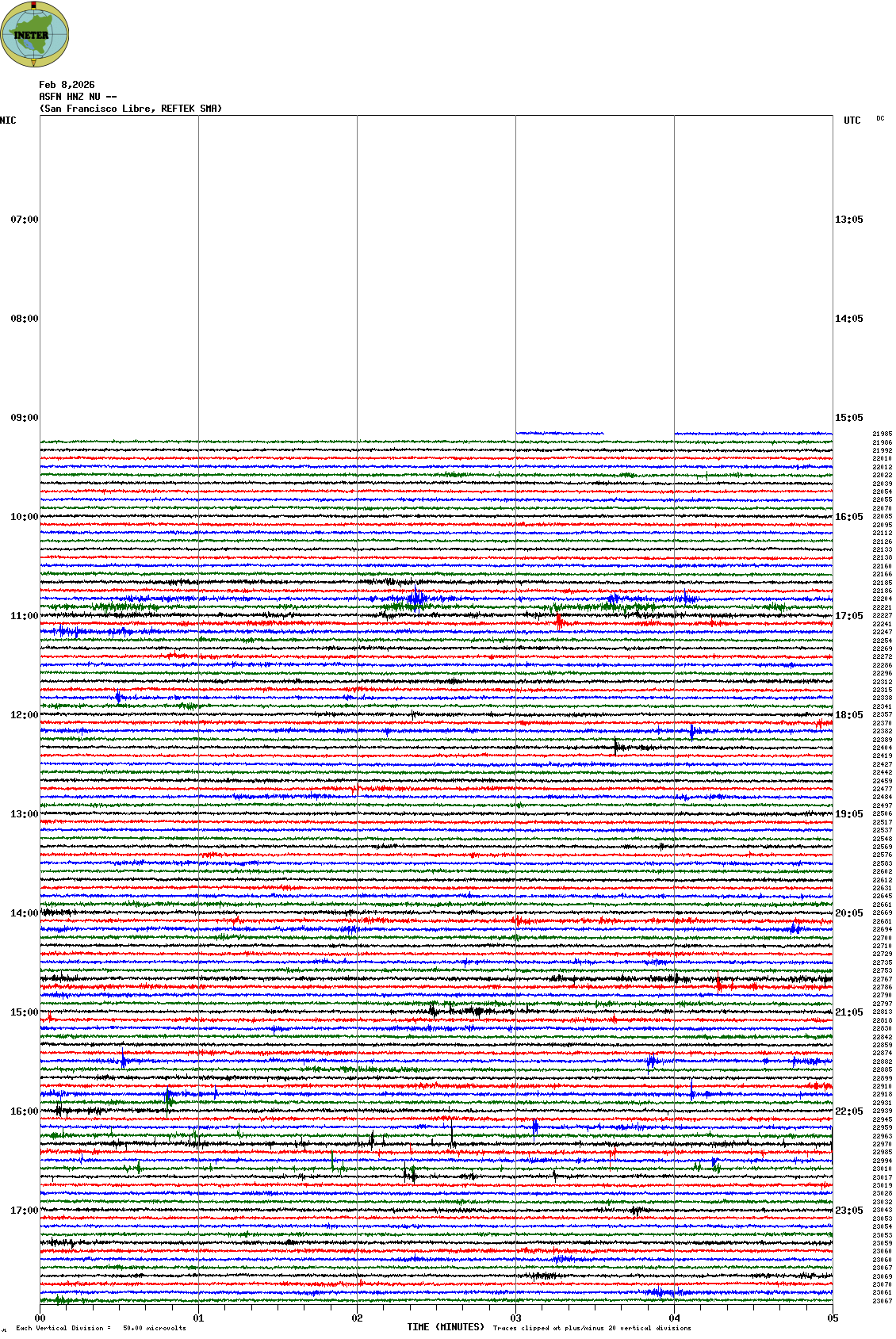
Task: Select the 17:00 local time label
Action: click(24, 1211)
